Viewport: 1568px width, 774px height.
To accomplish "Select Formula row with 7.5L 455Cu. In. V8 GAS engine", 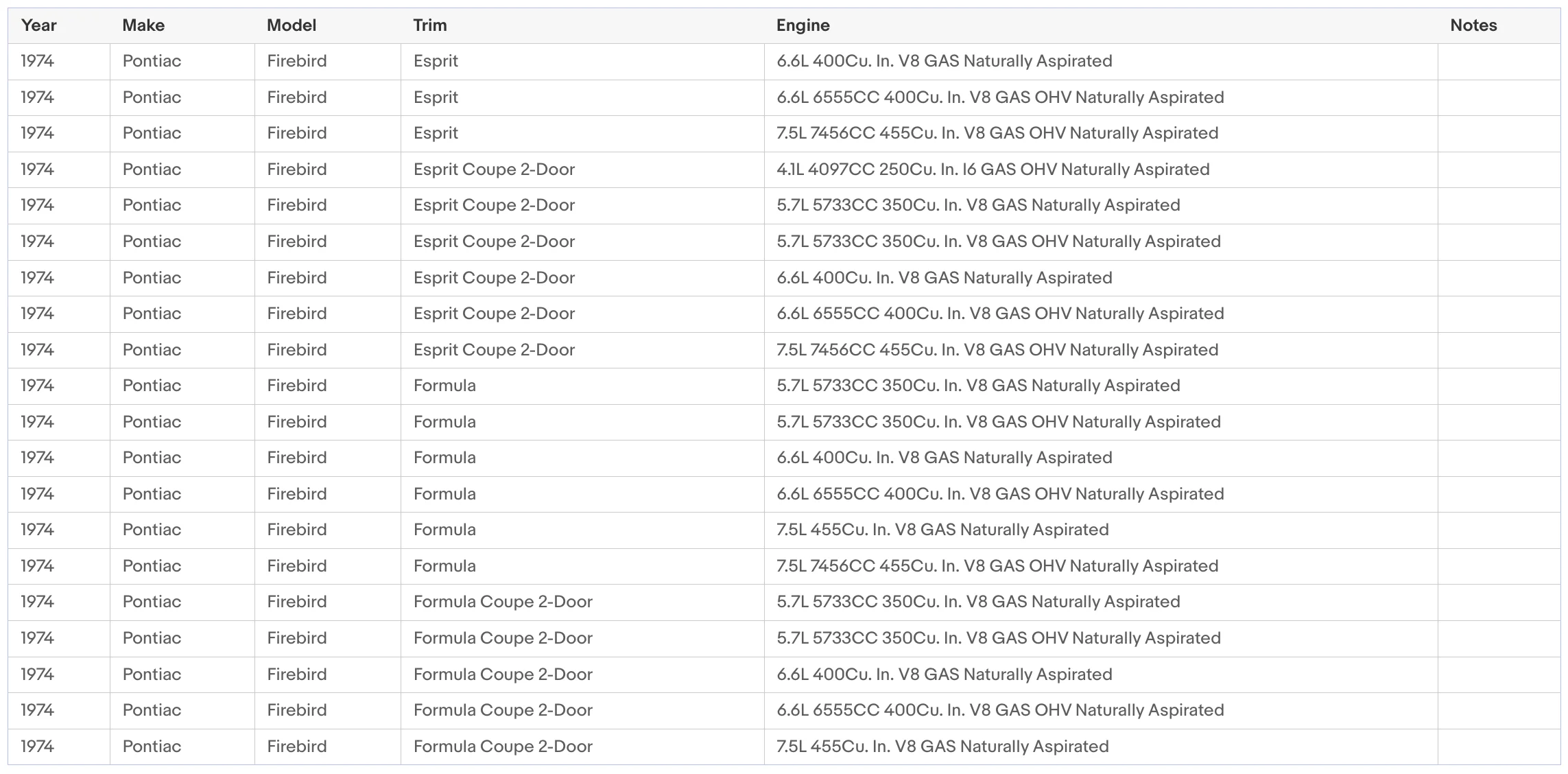I will 784,530.
